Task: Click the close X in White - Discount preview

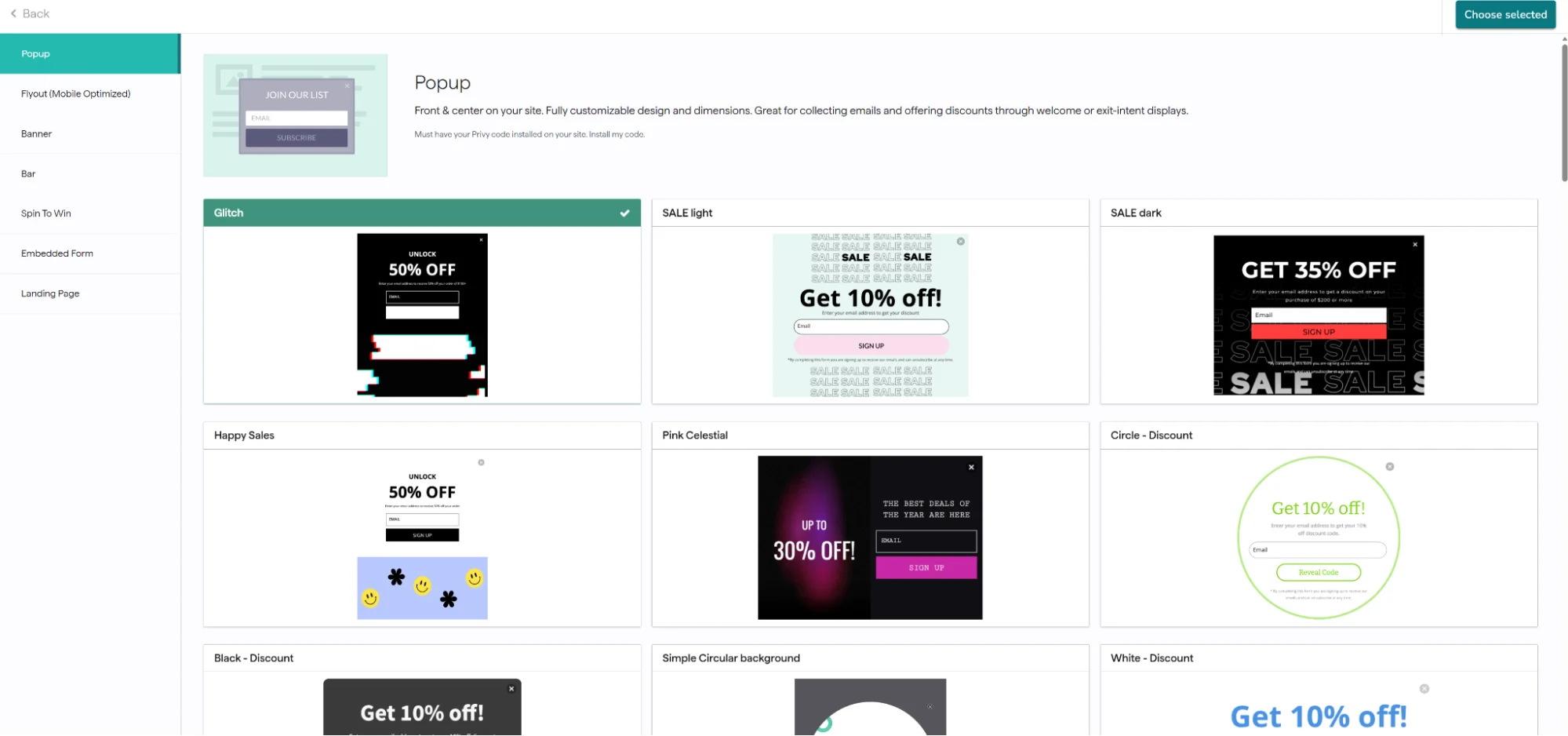Action: point(1424,689)
